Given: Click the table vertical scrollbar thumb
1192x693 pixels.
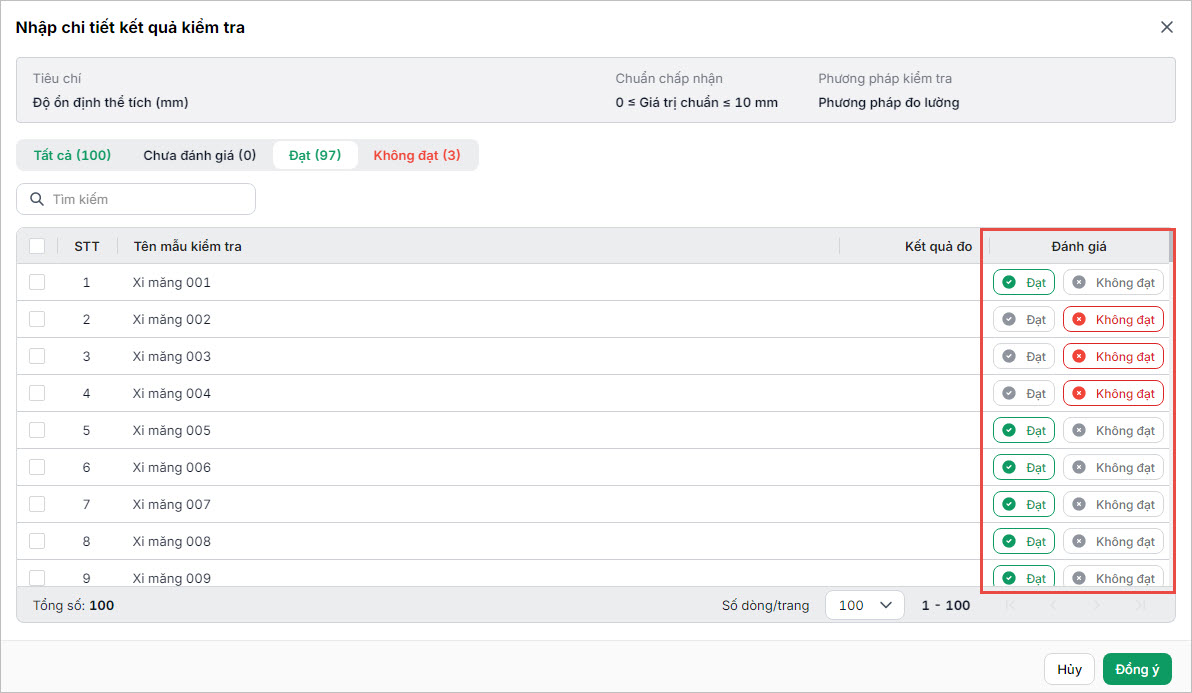Looking at the screenshot, I should coord(1171,246).
